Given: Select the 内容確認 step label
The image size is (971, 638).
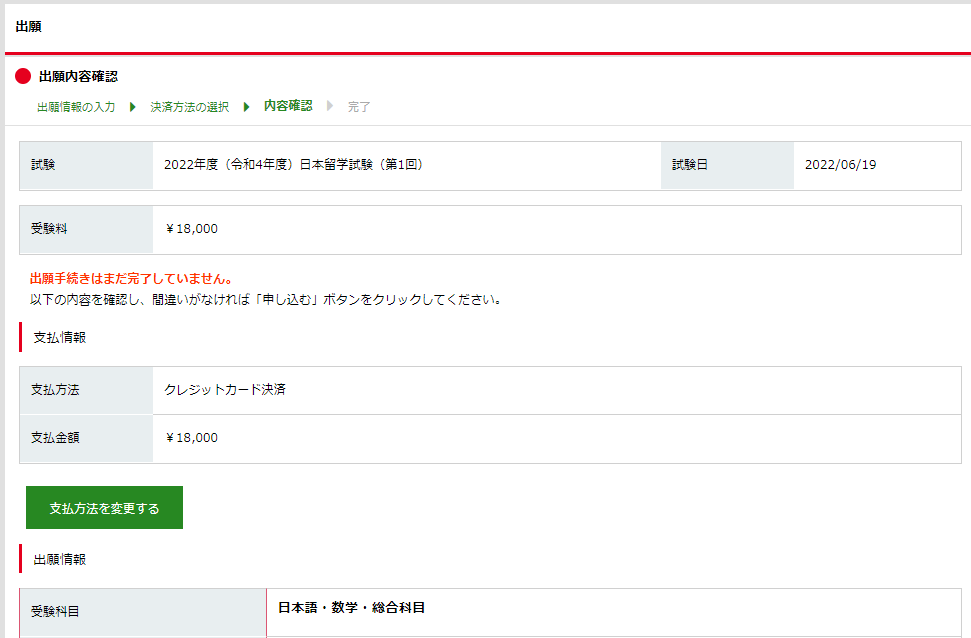Looking at the screenshot, I should tap(288, 106).
